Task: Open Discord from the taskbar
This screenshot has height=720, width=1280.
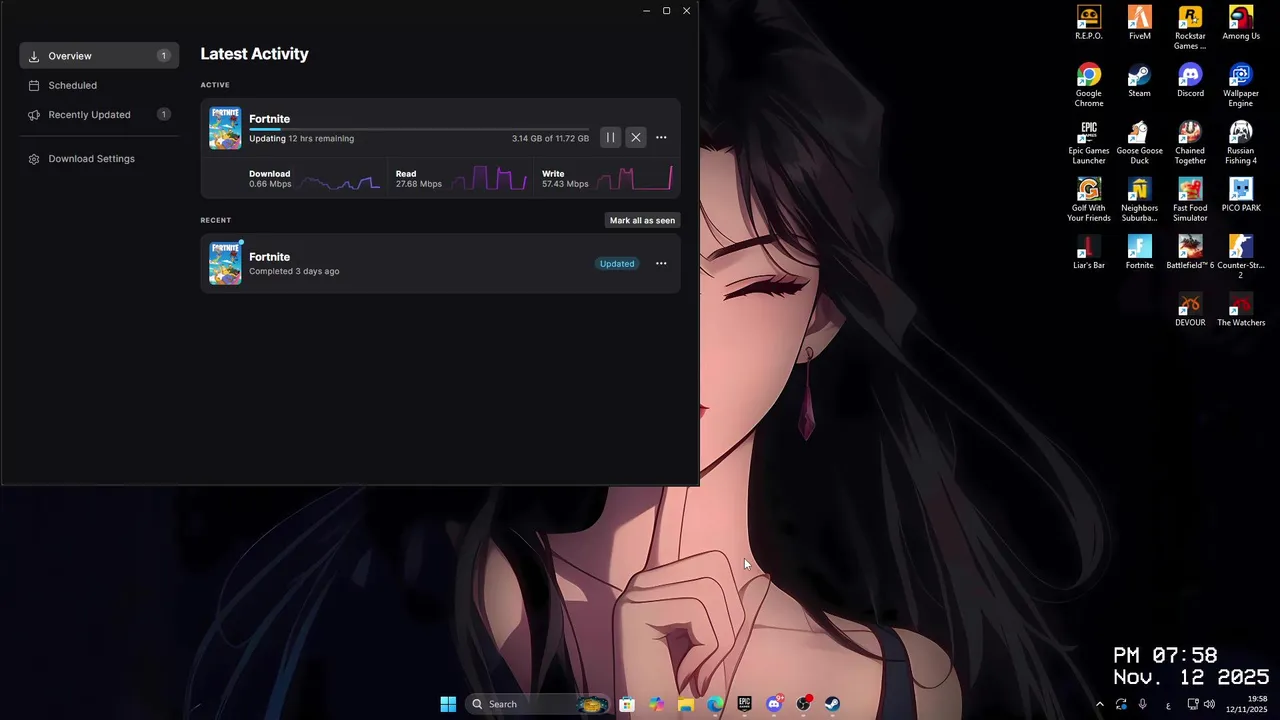Action: (x=774, y=704)
